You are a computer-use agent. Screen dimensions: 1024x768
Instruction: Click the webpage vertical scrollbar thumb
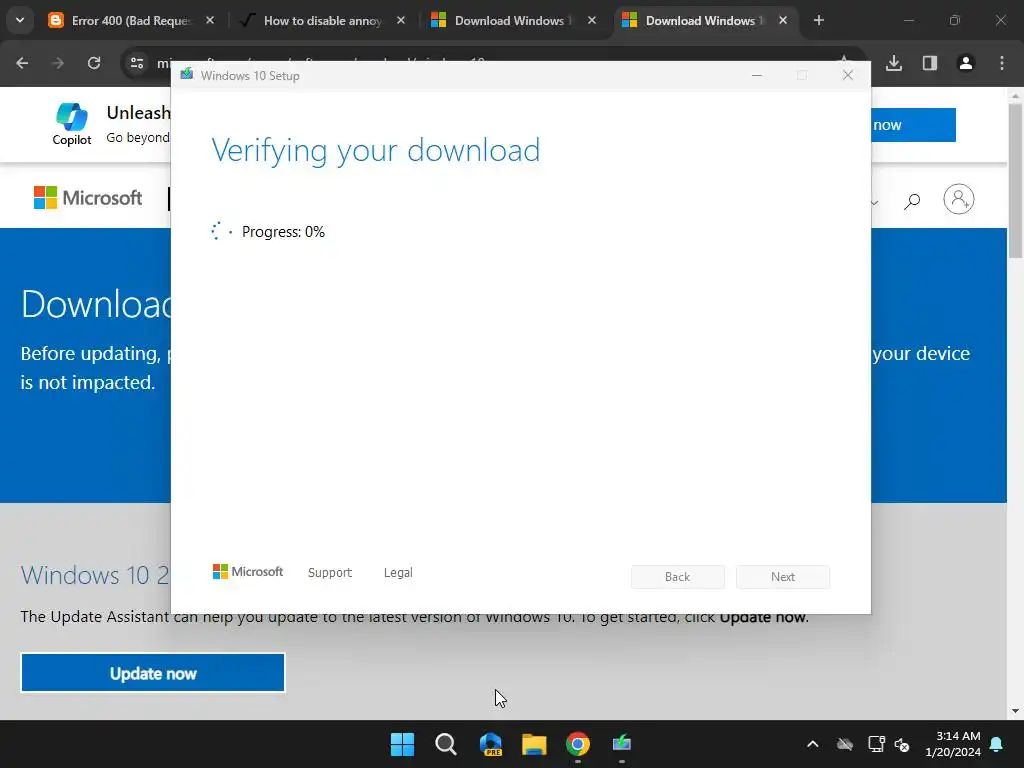pyautogui.click(x=1015, y=182)
